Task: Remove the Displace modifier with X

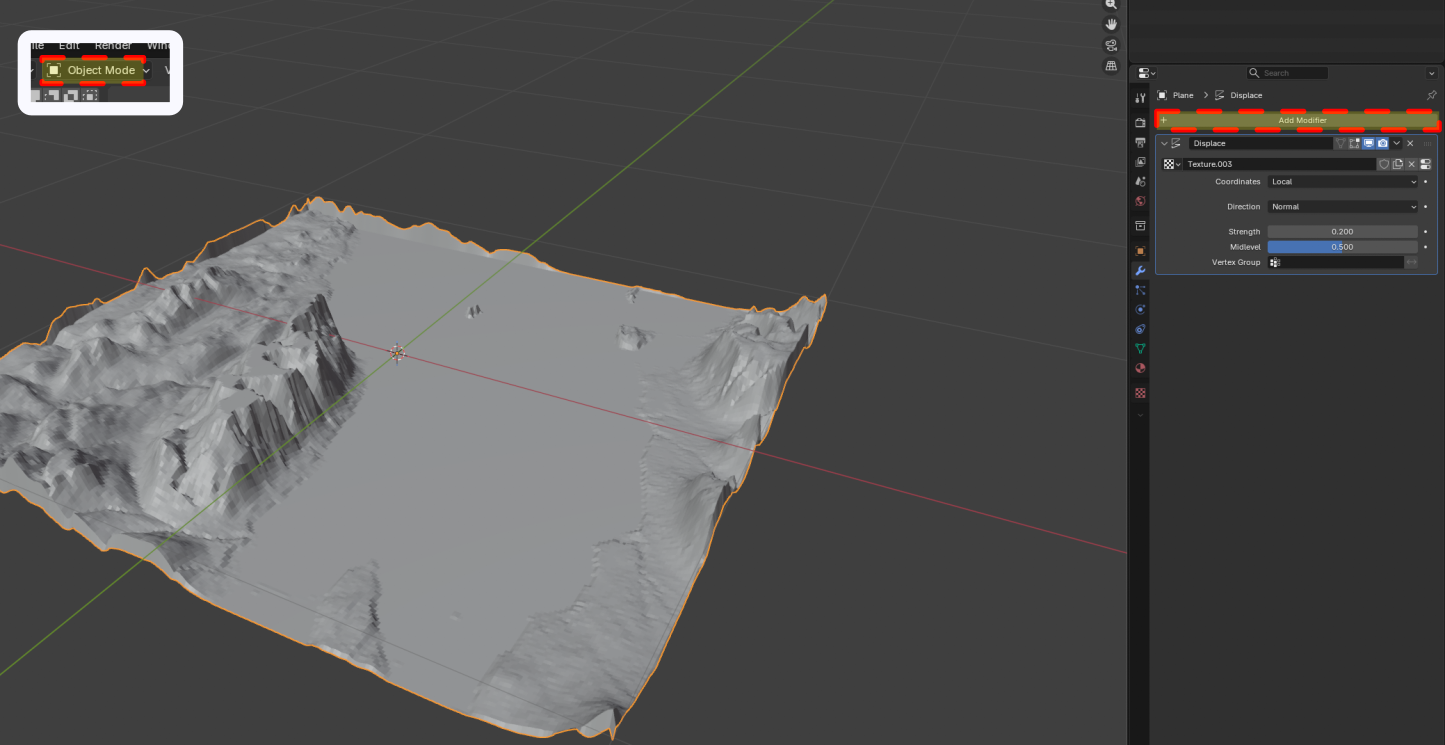Action: [x=1410, y=143]
